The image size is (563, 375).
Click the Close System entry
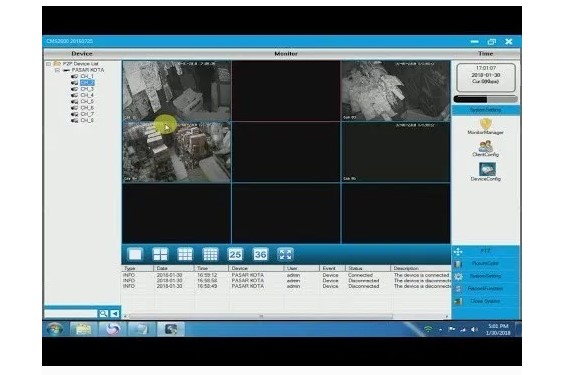486,301
